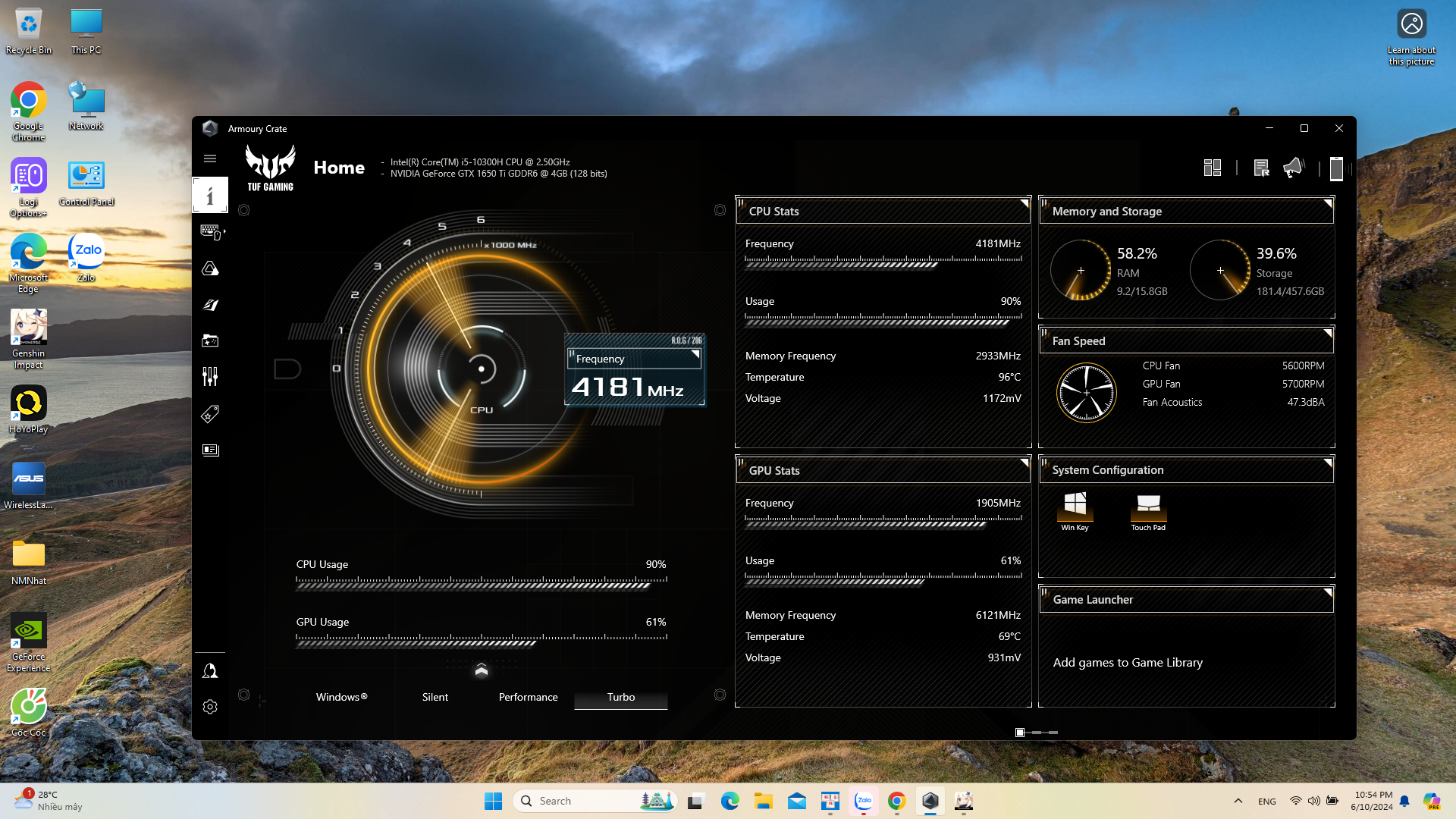The width and height of the screenshot is (1456, 819).
Task: Expand the CPU Stats panel corner arrow
Action: [x=1024, y=203]
